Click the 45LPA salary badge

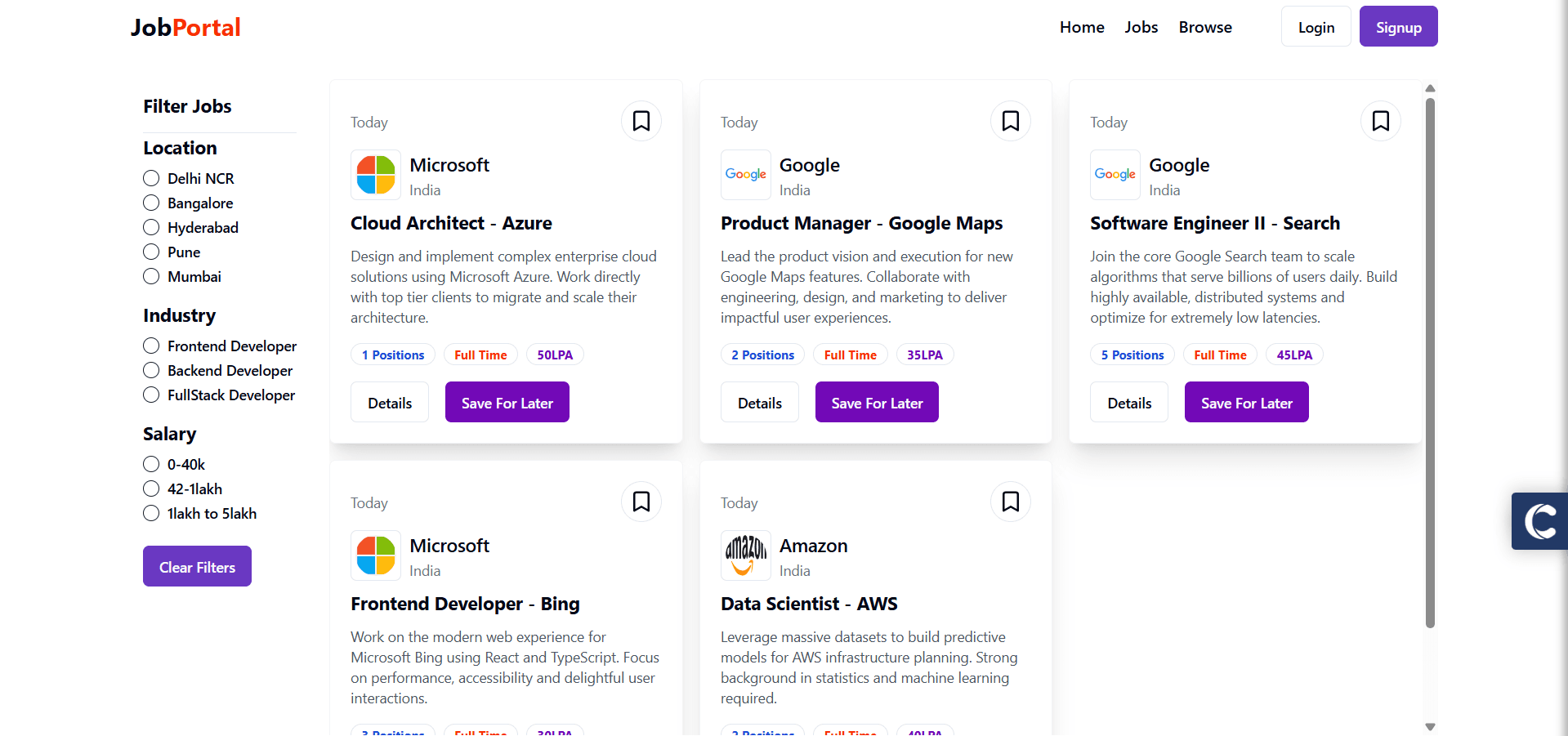[1294, 355]
